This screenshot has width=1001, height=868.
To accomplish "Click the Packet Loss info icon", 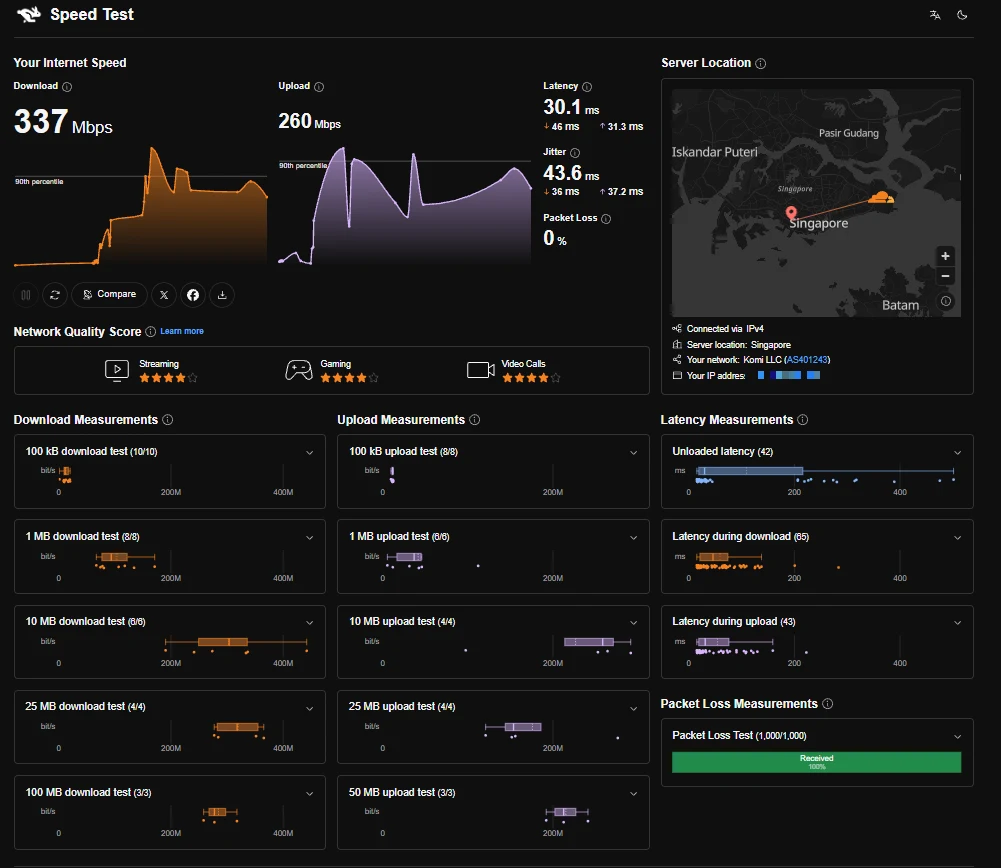I will 606,219.
